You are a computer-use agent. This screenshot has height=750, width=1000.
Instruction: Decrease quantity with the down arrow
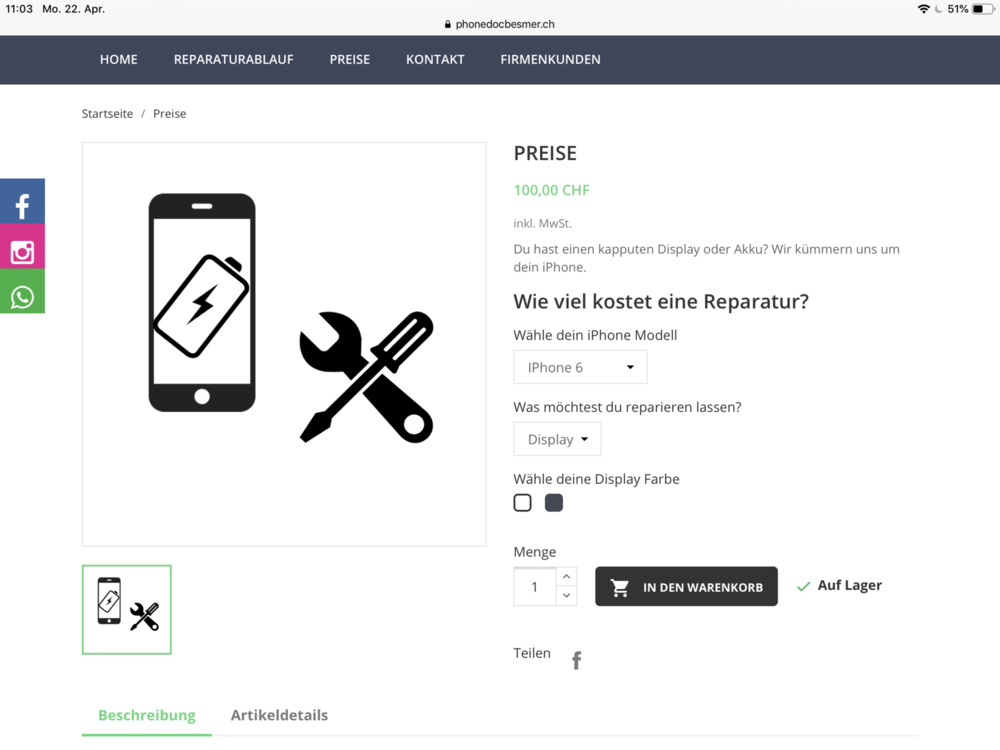click(x=566, y=596)
